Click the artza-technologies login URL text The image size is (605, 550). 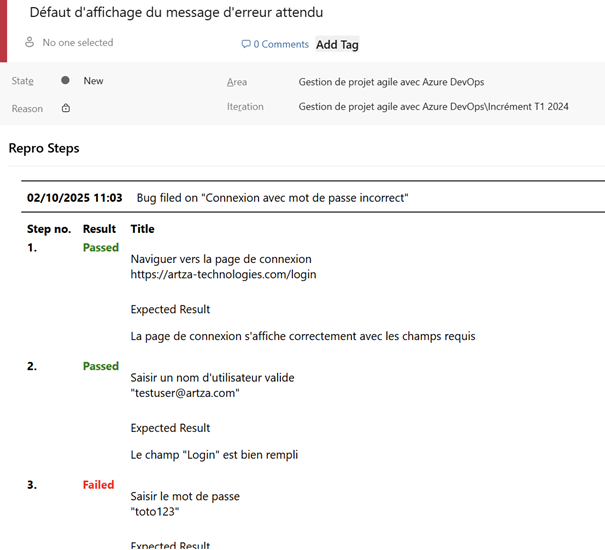pos(223,274)
